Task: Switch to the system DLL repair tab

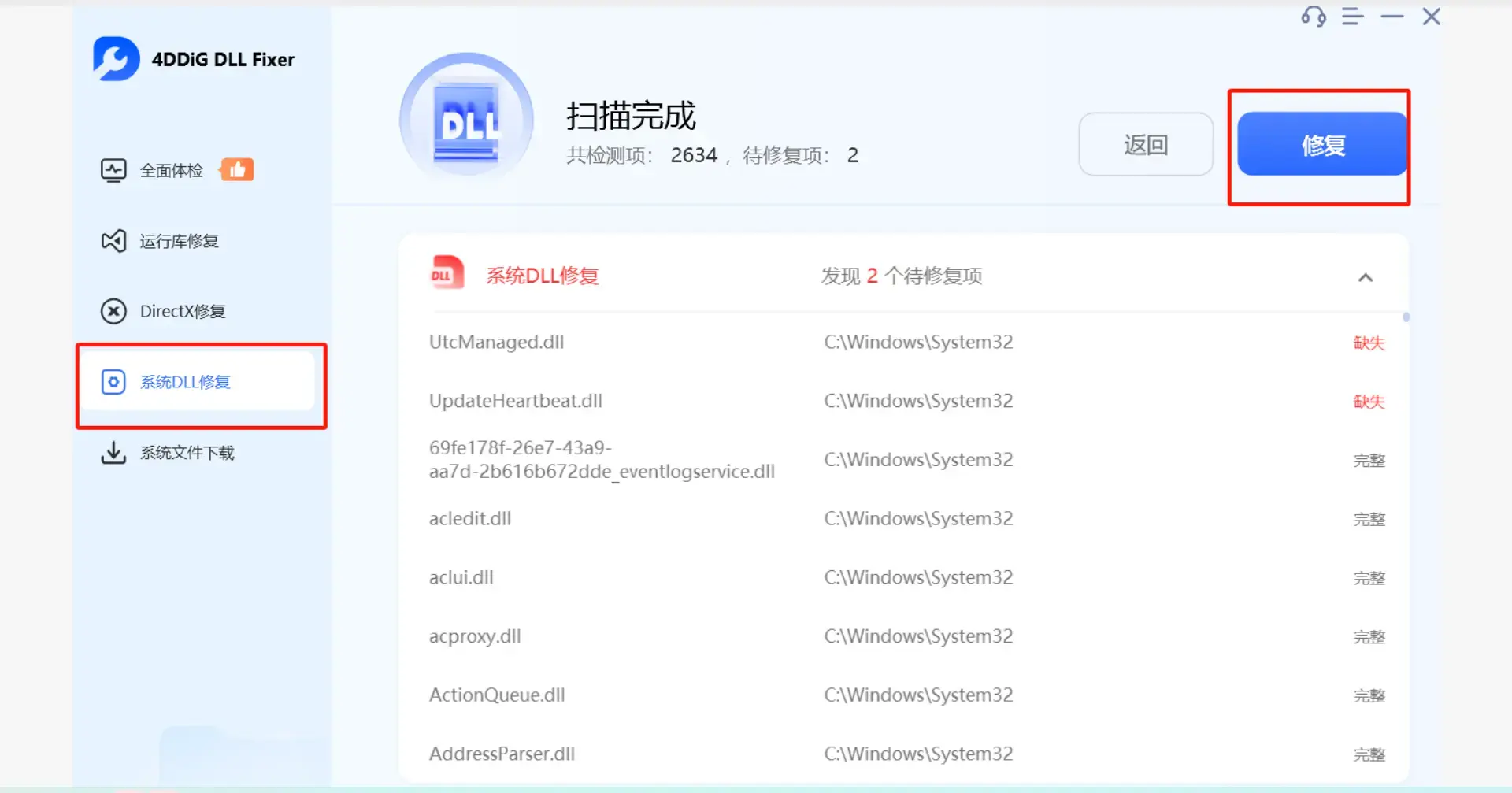Action: (184, 381)
